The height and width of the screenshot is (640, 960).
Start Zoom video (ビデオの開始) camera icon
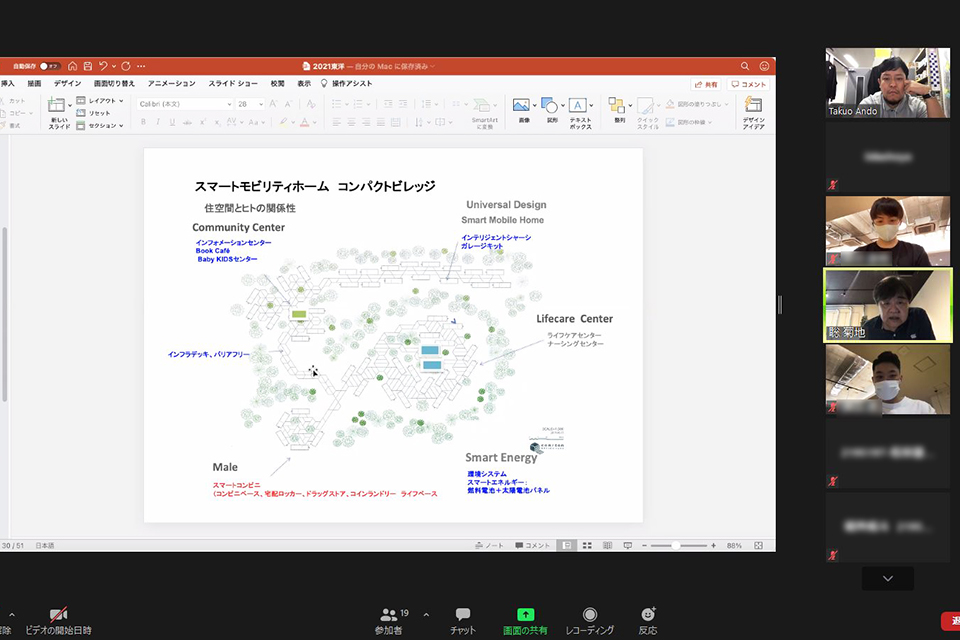[58, 614]
